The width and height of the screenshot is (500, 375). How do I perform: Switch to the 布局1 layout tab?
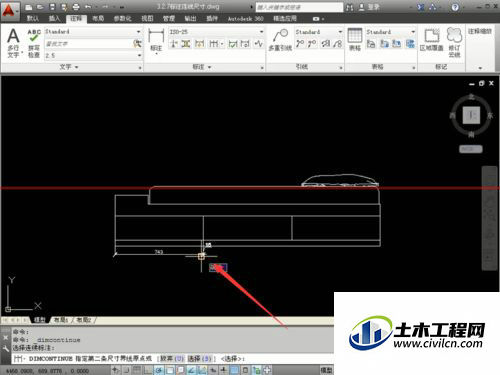pyautogui.click(x=61, y=320)
